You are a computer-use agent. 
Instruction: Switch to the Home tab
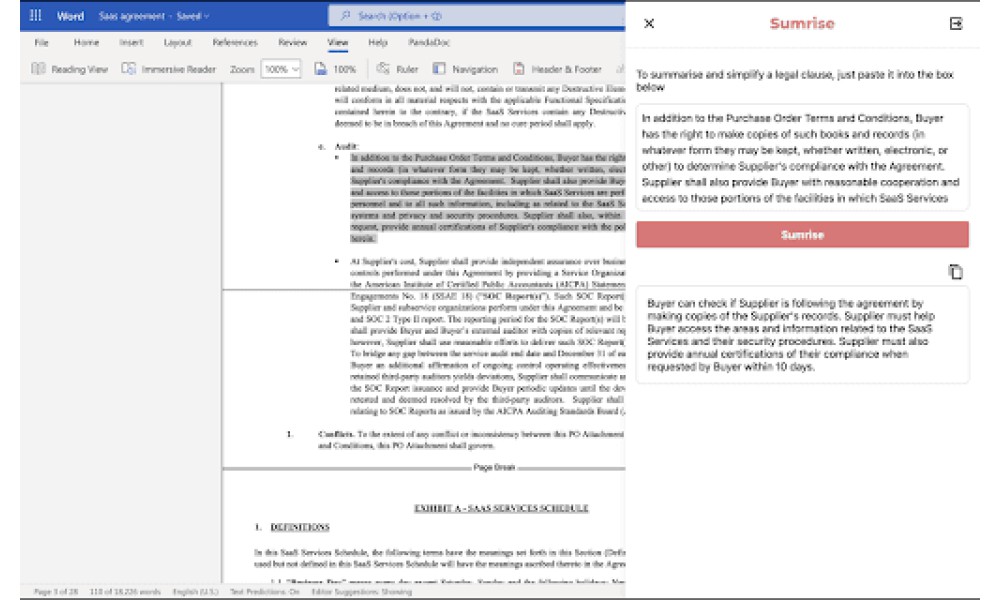(x=86, y=42)
